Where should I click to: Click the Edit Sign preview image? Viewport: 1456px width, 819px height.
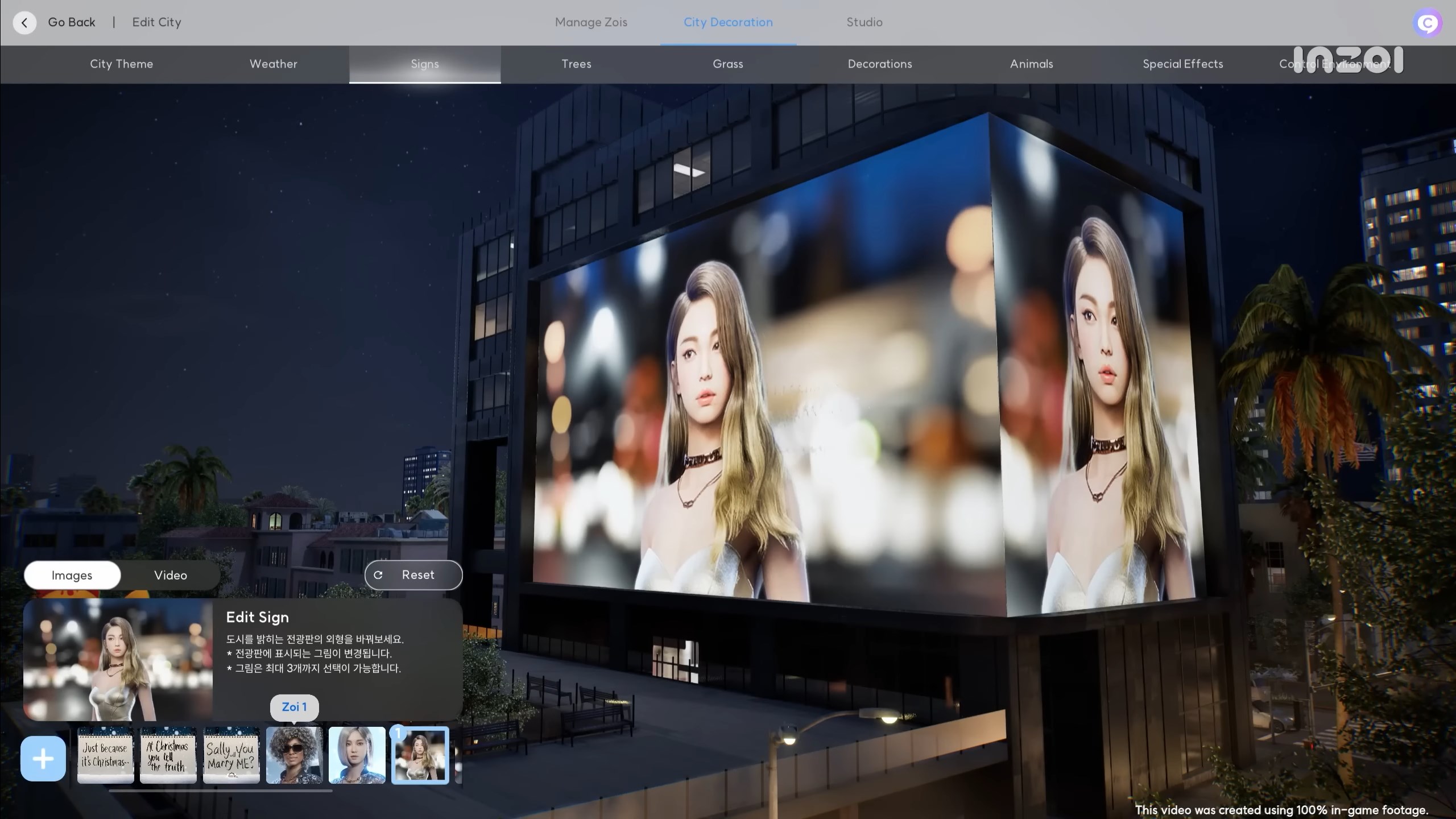[118, 659]
